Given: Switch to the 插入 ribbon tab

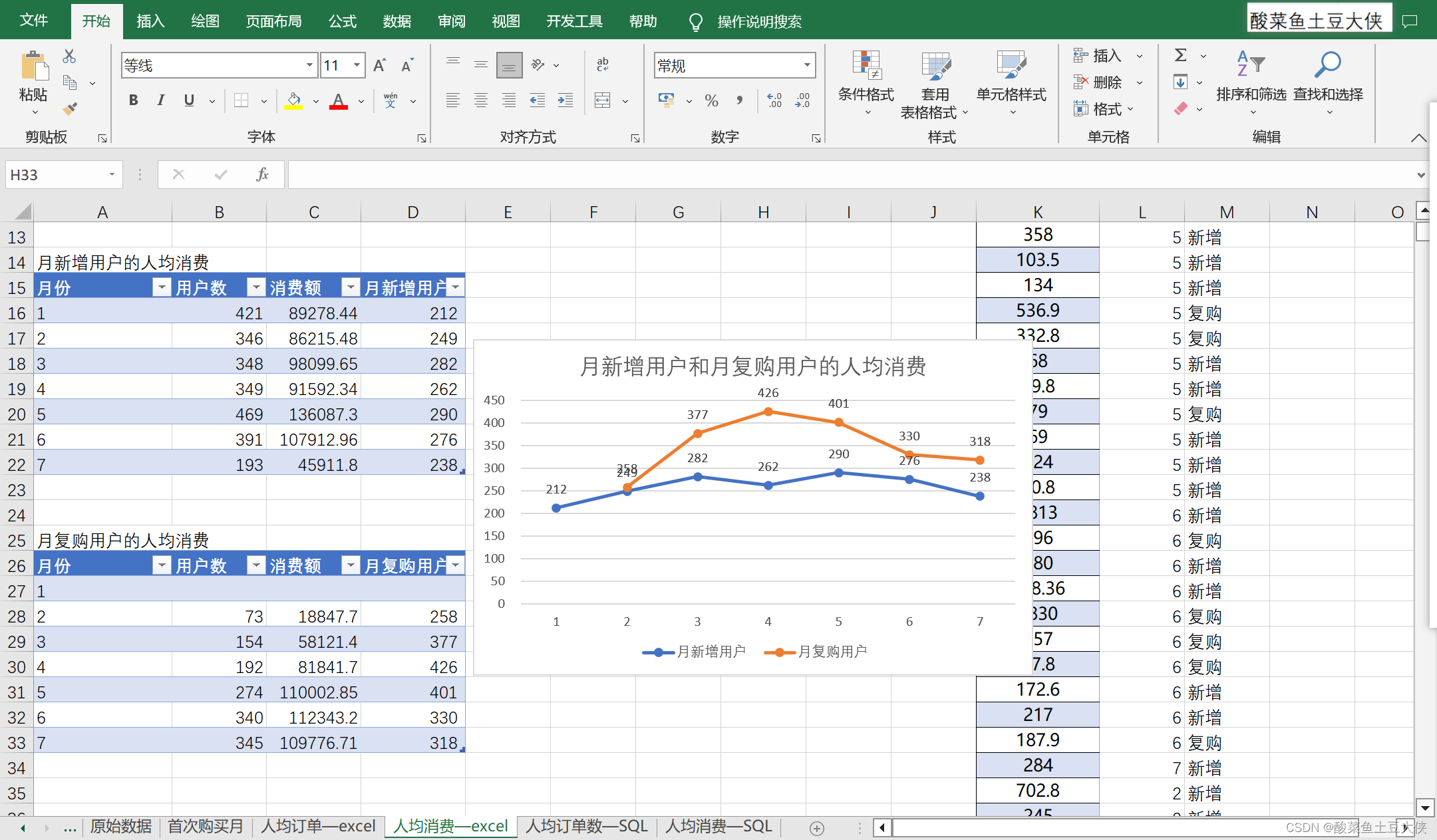Looking at the screenshot, I should click(x=150, y=21).
